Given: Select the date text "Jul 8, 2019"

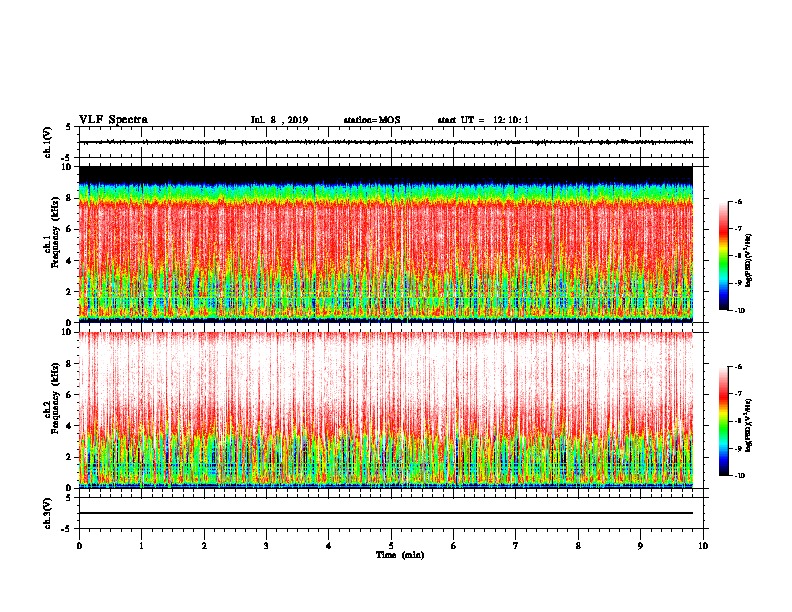Looking at the screenshot, I should tap(279, 120).
